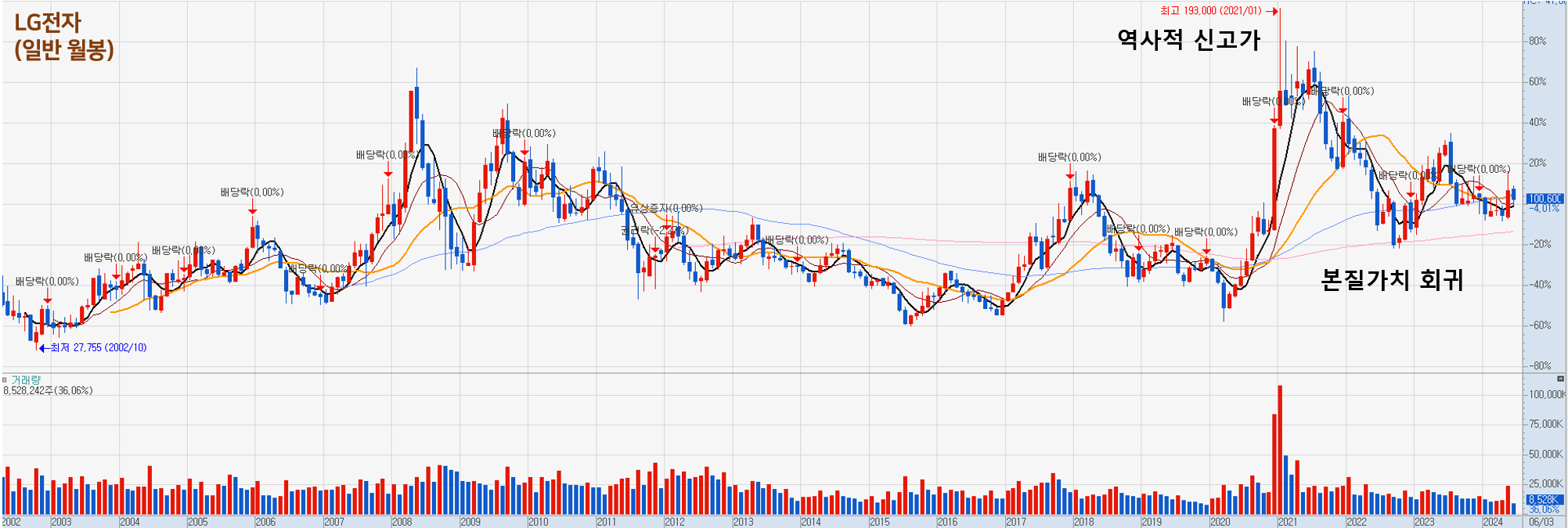Click the 역사적 신고가 annotation
Viewport: 1568px width, 528px height.
[x=1189, y=39]
